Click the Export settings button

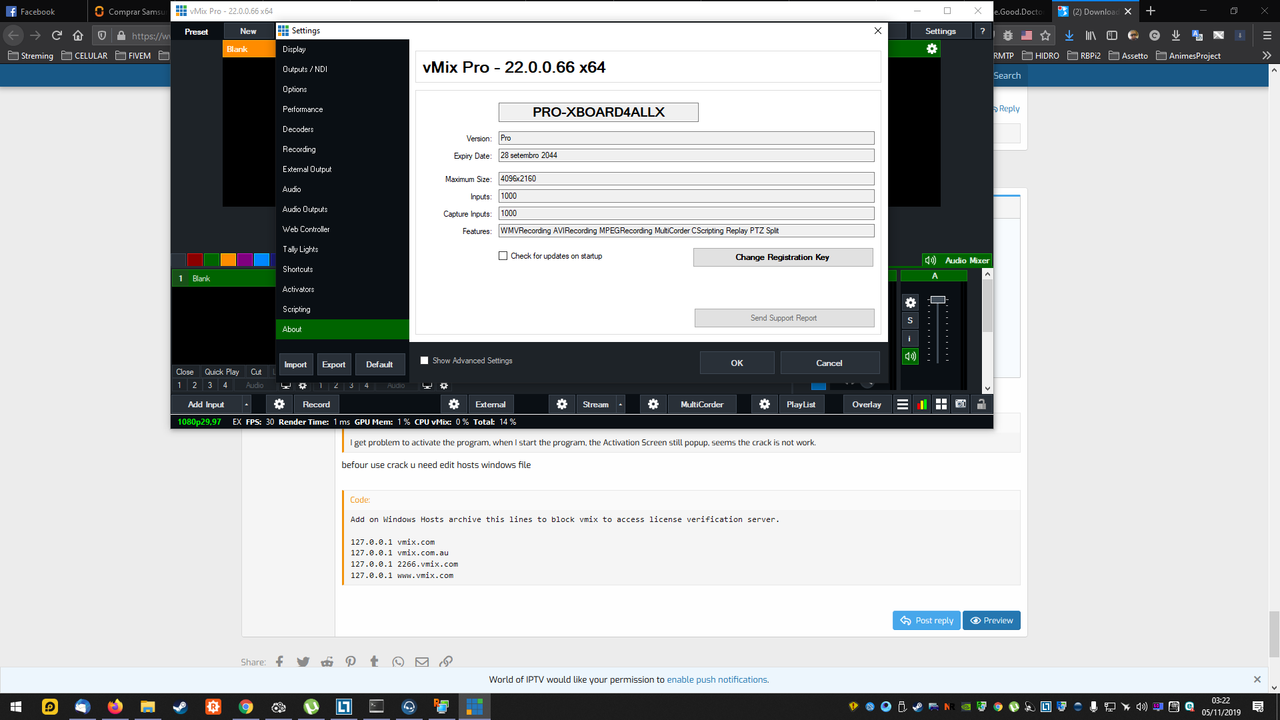click(x=334, y=364)
